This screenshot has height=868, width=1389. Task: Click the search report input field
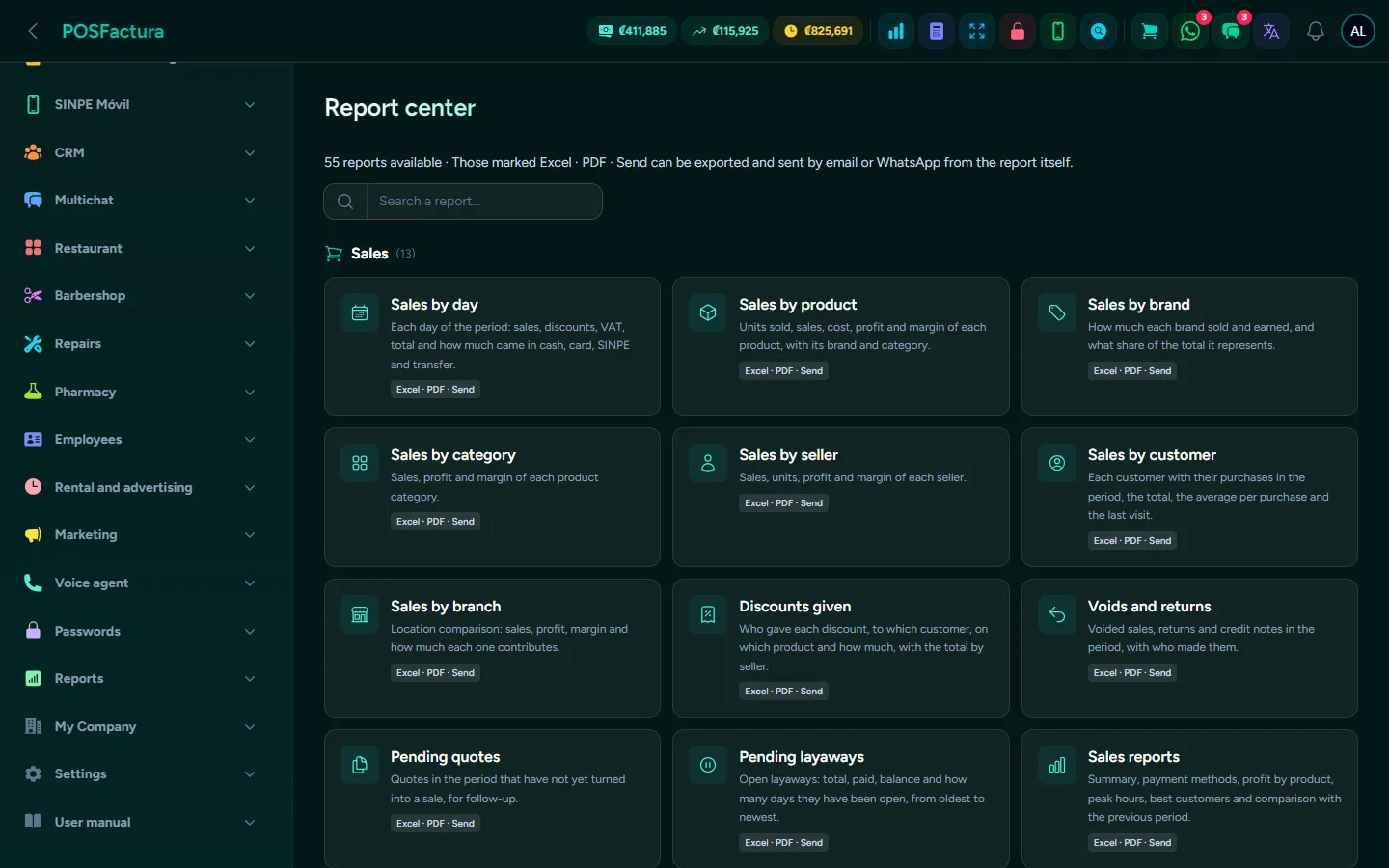[484, 202]
